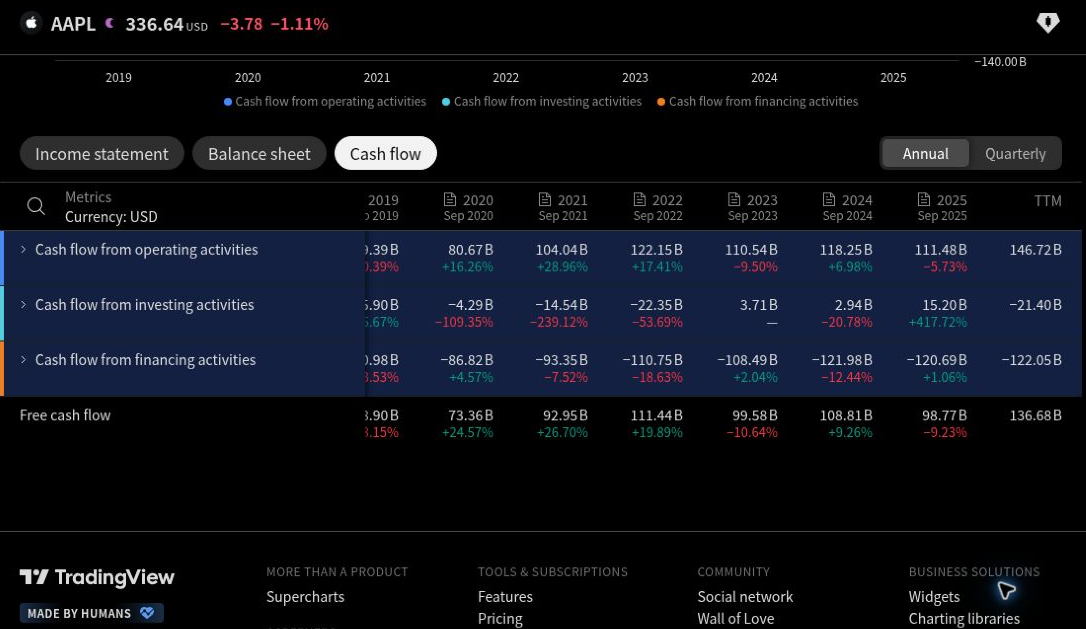
Task: Expand Cash flow from financing activities row
Action: click(x=23, y=360)
